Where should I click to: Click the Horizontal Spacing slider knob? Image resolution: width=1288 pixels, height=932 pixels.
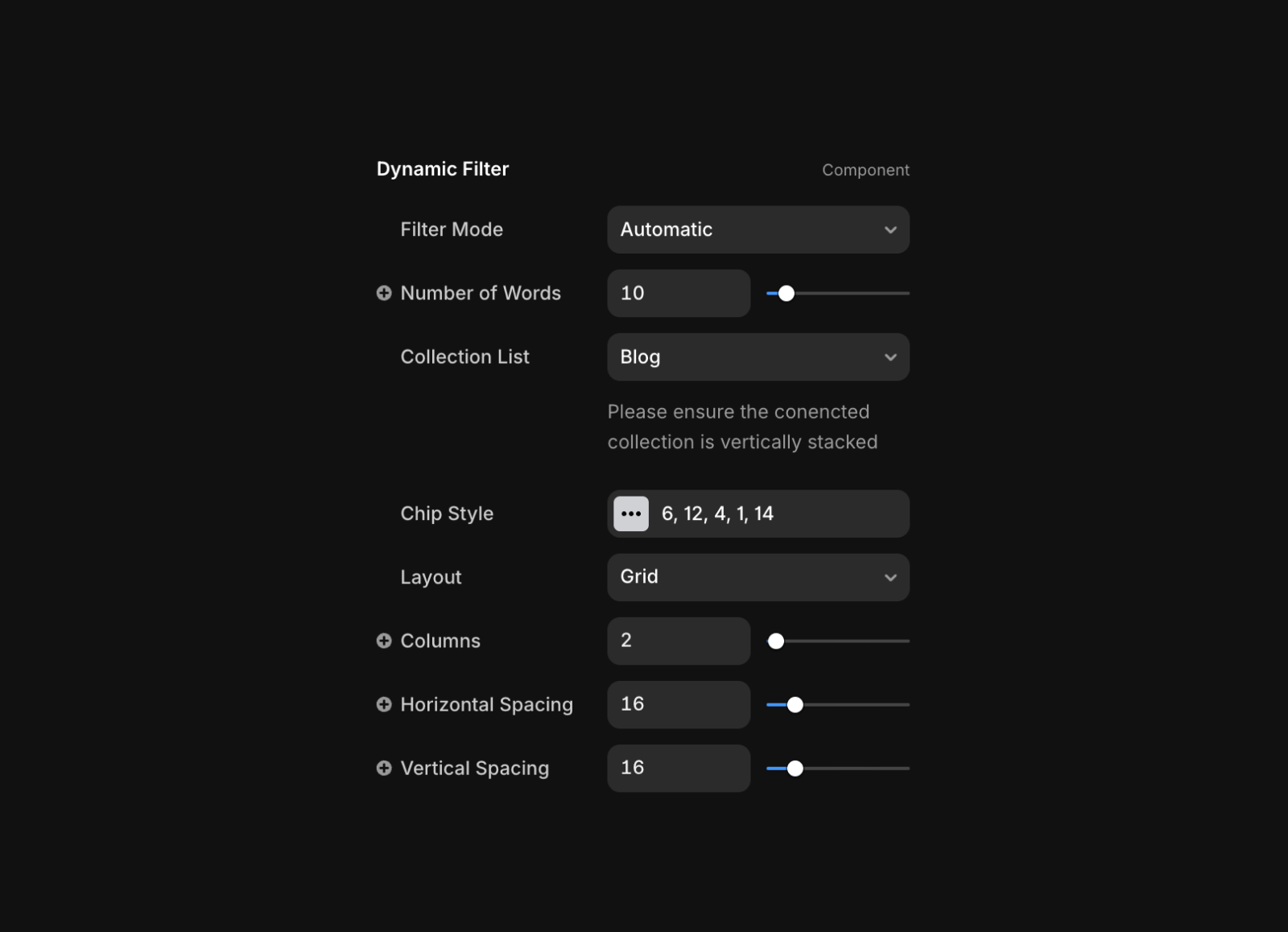(795, 704)
